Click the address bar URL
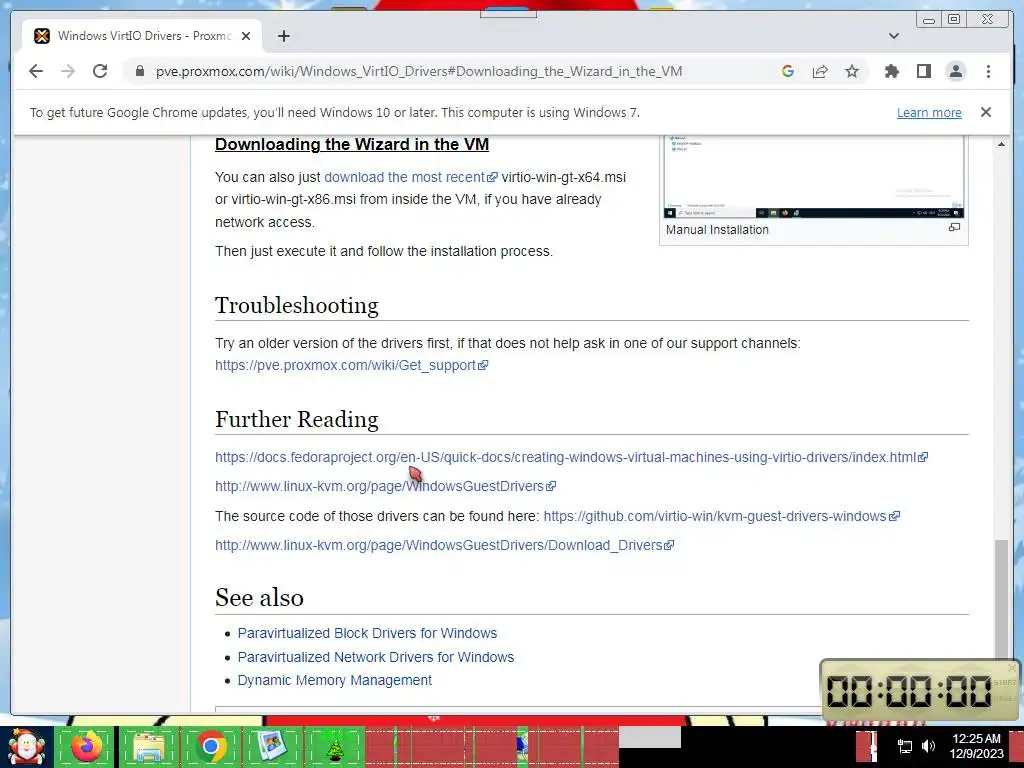This screenshot has height=768, width=1024. click(419, 71)
